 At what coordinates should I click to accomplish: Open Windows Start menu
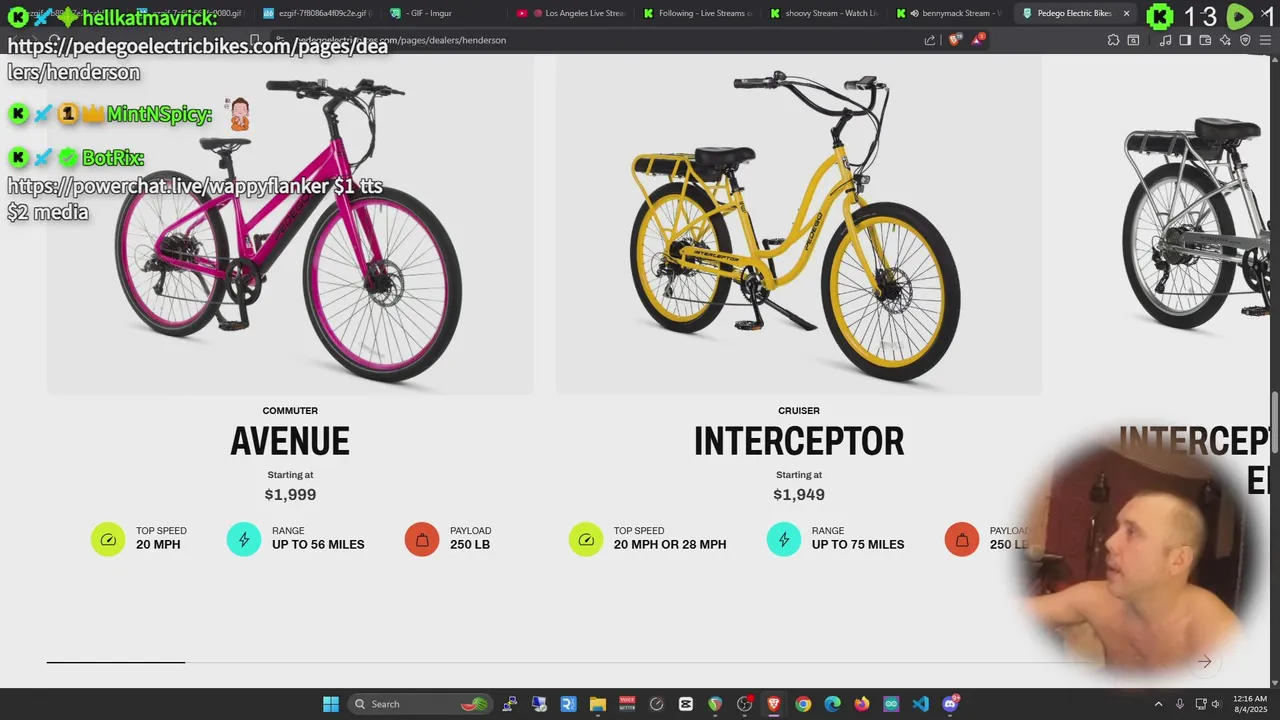coord(331,704)
